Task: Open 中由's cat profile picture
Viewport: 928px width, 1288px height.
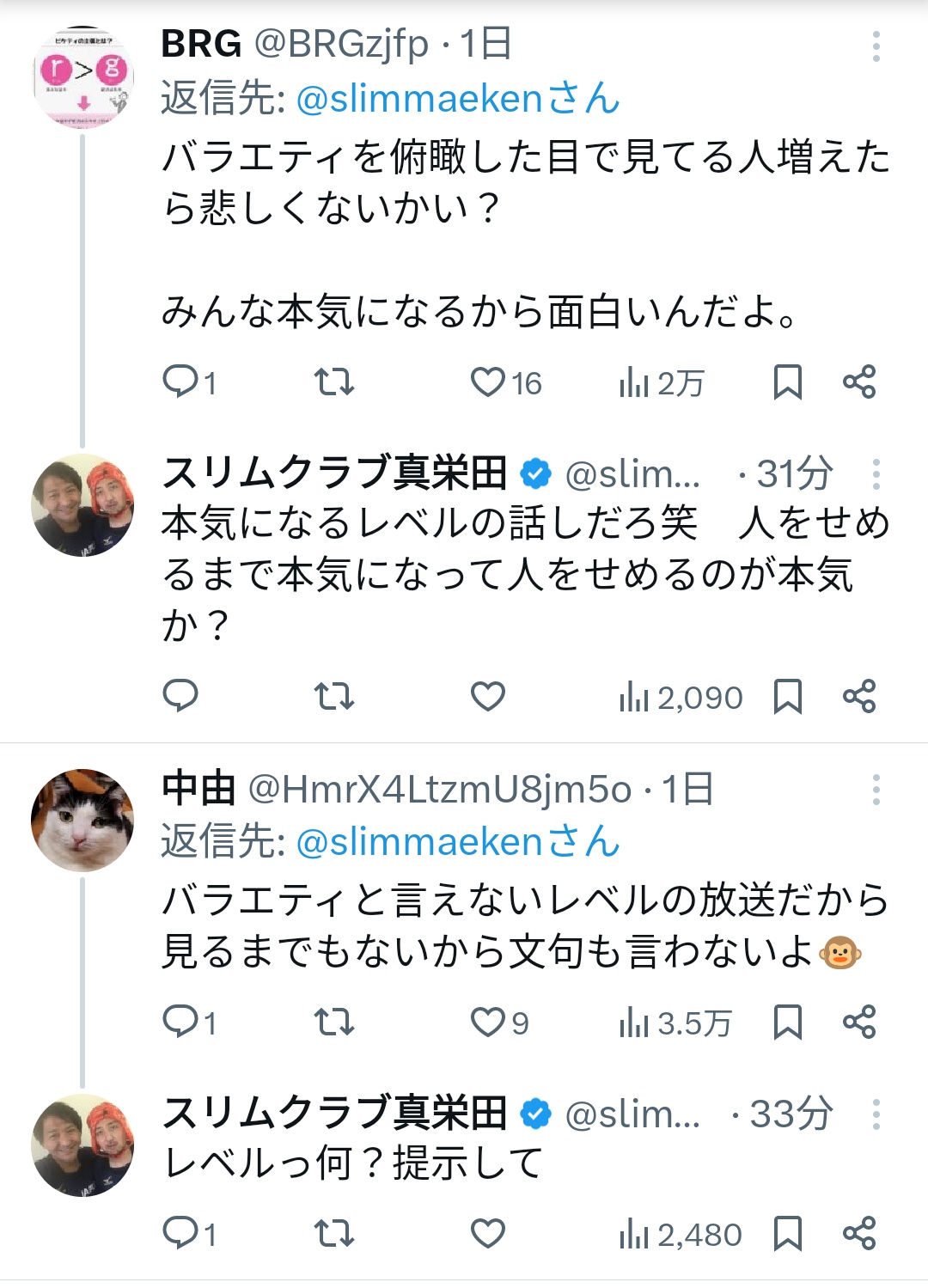Action: 82,820
